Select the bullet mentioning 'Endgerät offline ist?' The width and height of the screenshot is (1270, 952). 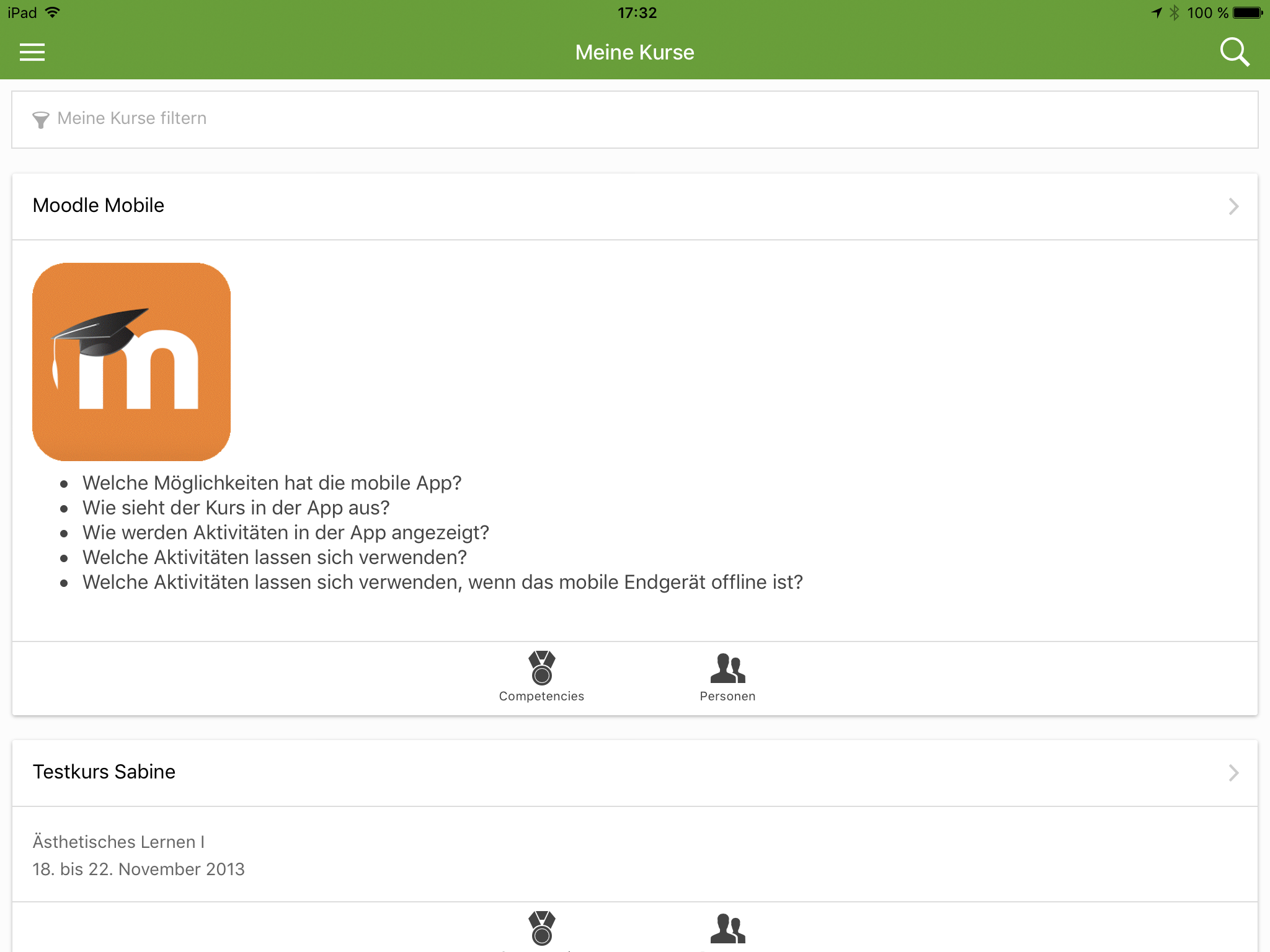(443, 582)
